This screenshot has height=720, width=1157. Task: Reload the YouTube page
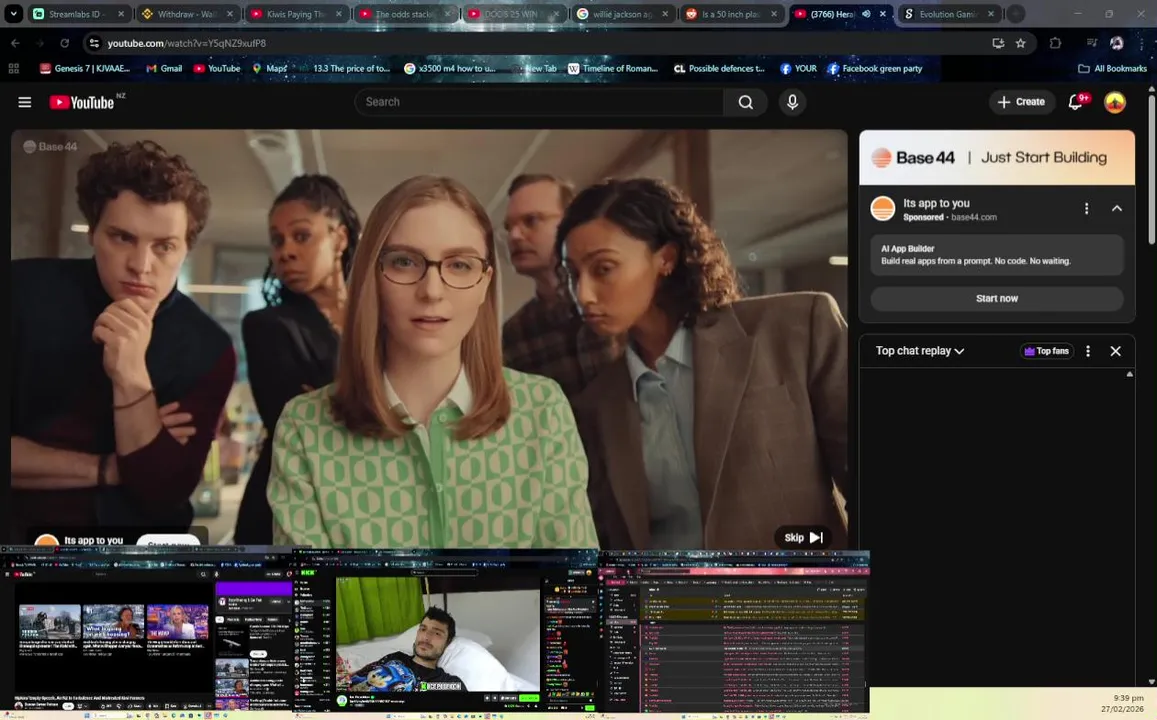click(x=64, y=43)
